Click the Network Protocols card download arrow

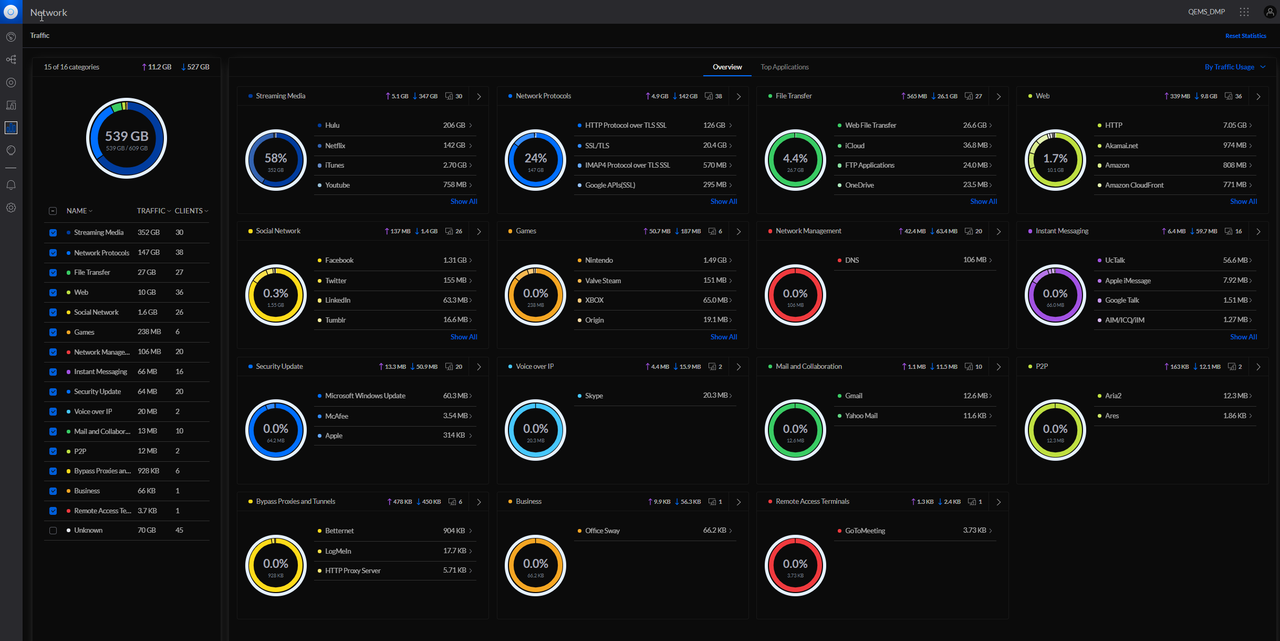point(675,97)
